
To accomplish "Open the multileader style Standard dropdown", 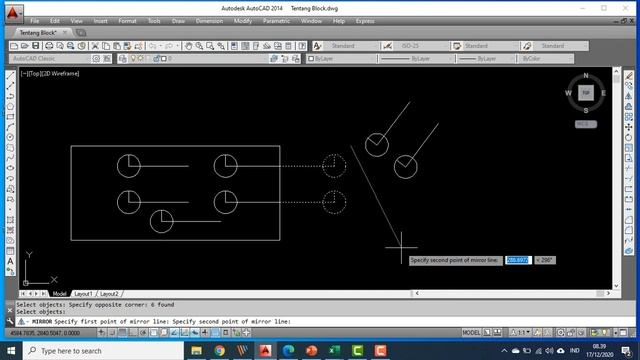I will (x=560, y=46).
